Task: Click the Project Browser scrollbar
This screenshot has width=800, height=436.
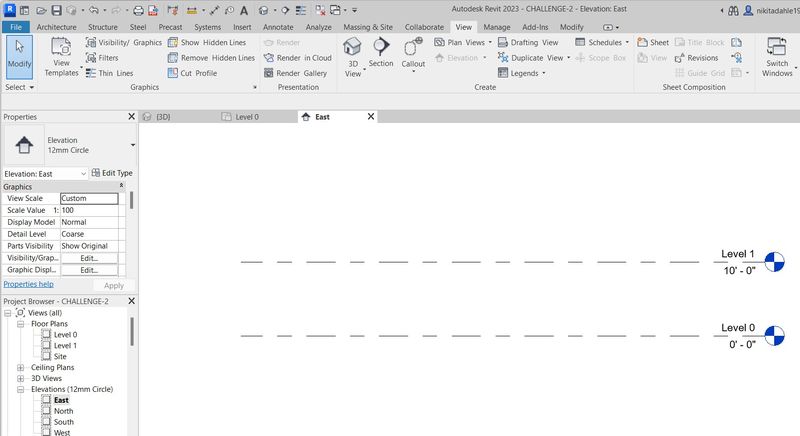Action: click(x=132, y=331)
